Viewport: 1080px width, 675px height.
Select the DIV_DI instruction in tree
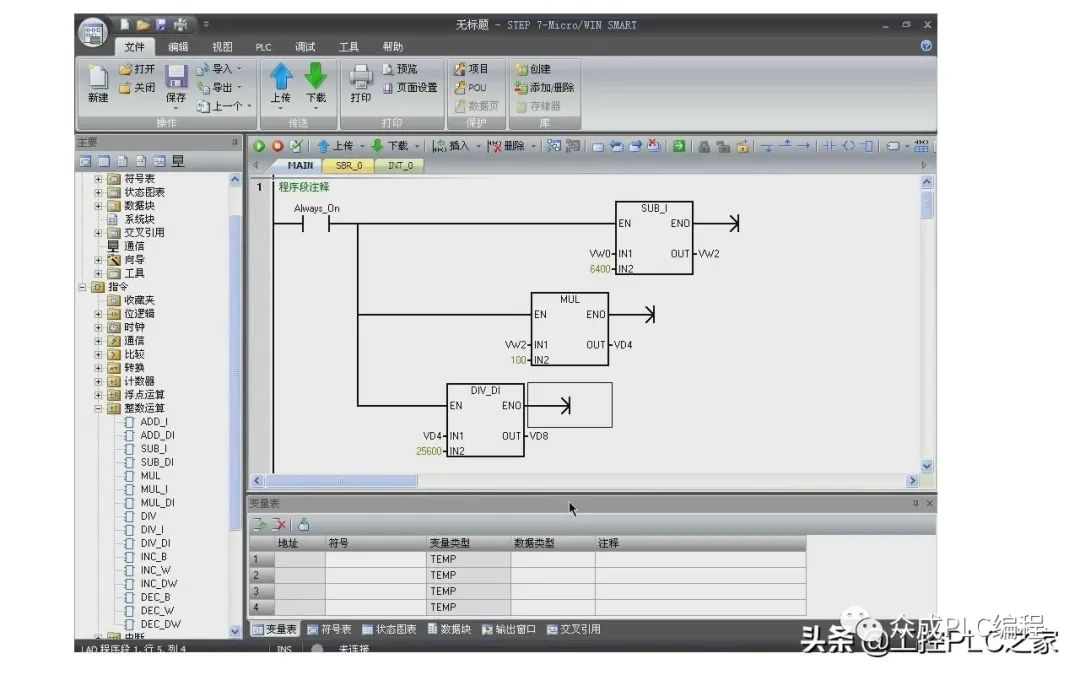point(155,543)
